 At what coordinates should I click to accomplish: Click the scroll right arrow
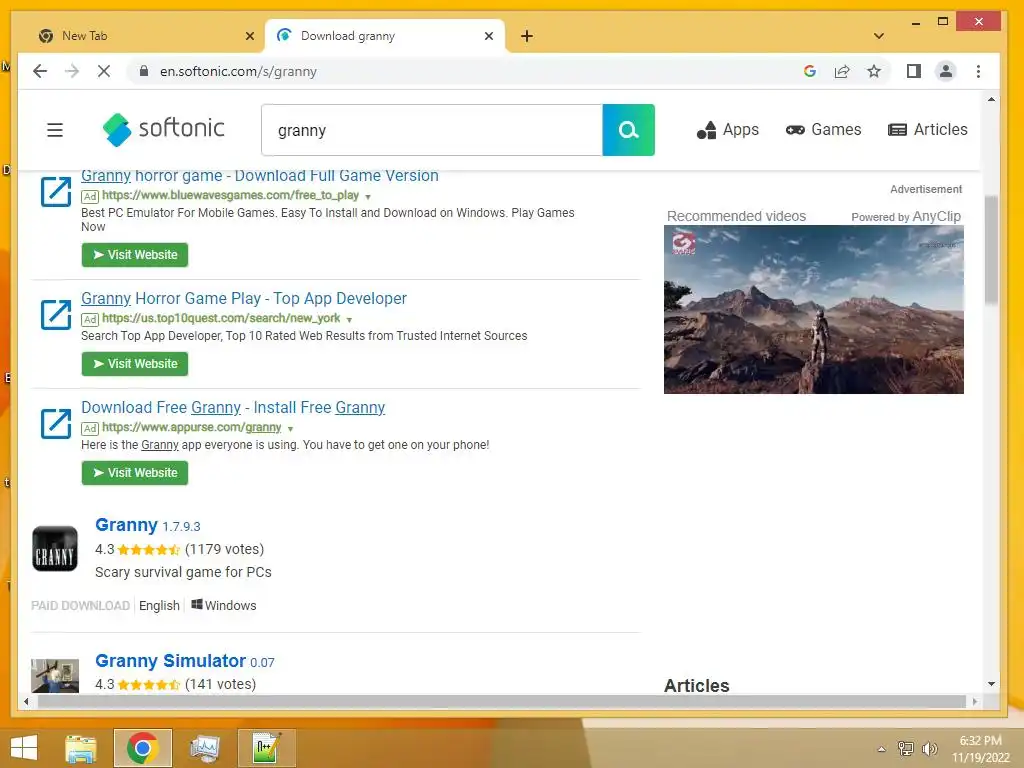(974, 701)
